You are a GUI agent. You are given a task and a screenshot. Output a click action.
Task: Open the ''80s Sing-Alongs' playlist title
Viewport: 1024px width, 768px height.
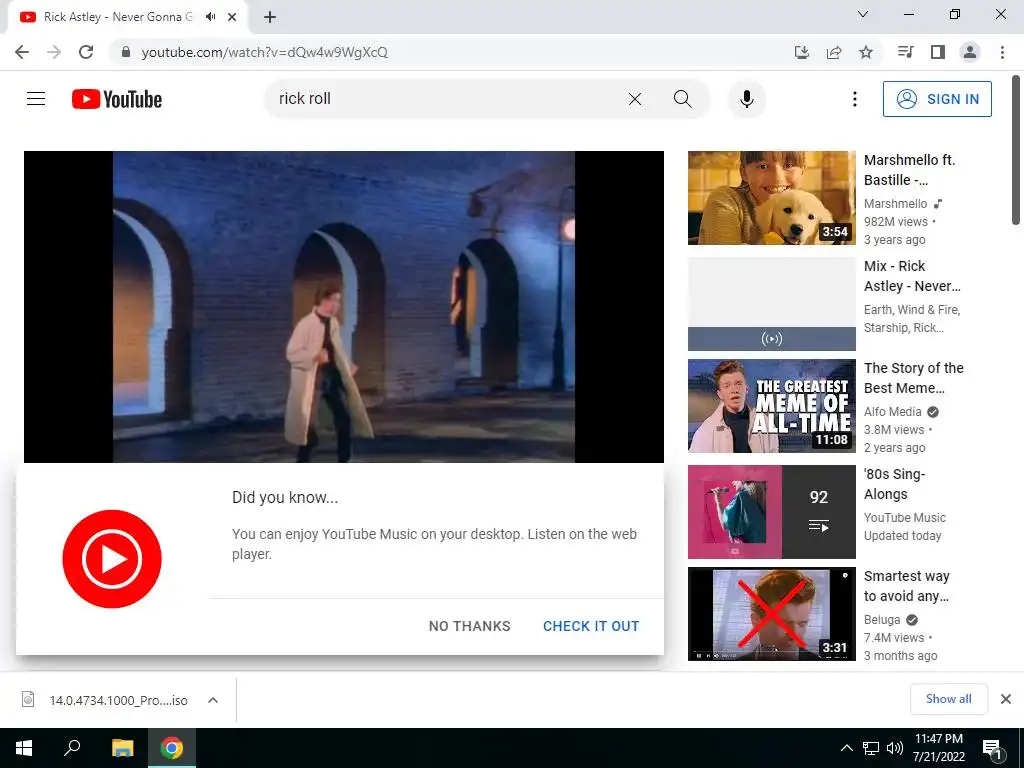[895, 484]
